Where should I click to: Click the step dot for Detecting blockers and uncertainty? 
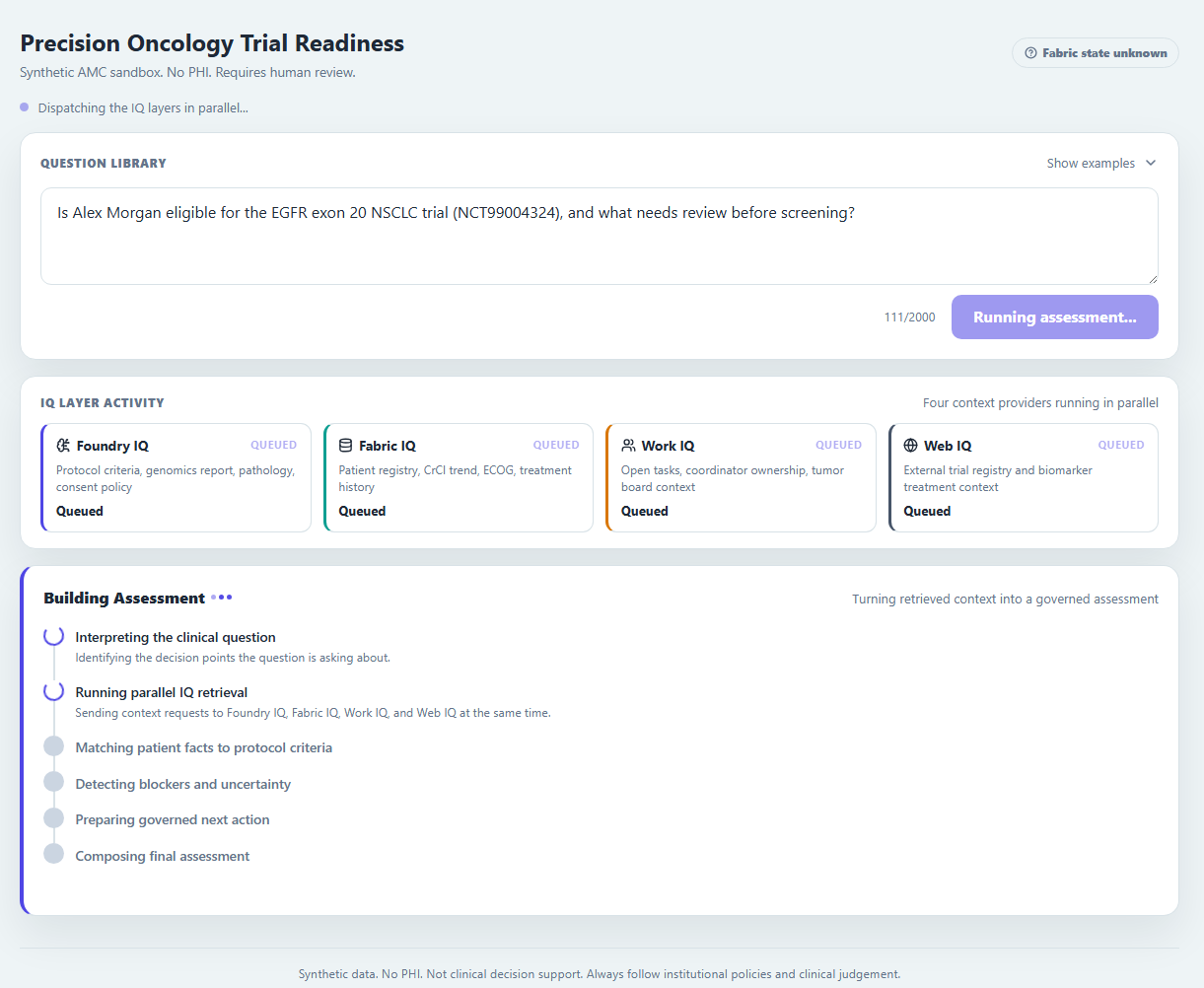point(53,782)
